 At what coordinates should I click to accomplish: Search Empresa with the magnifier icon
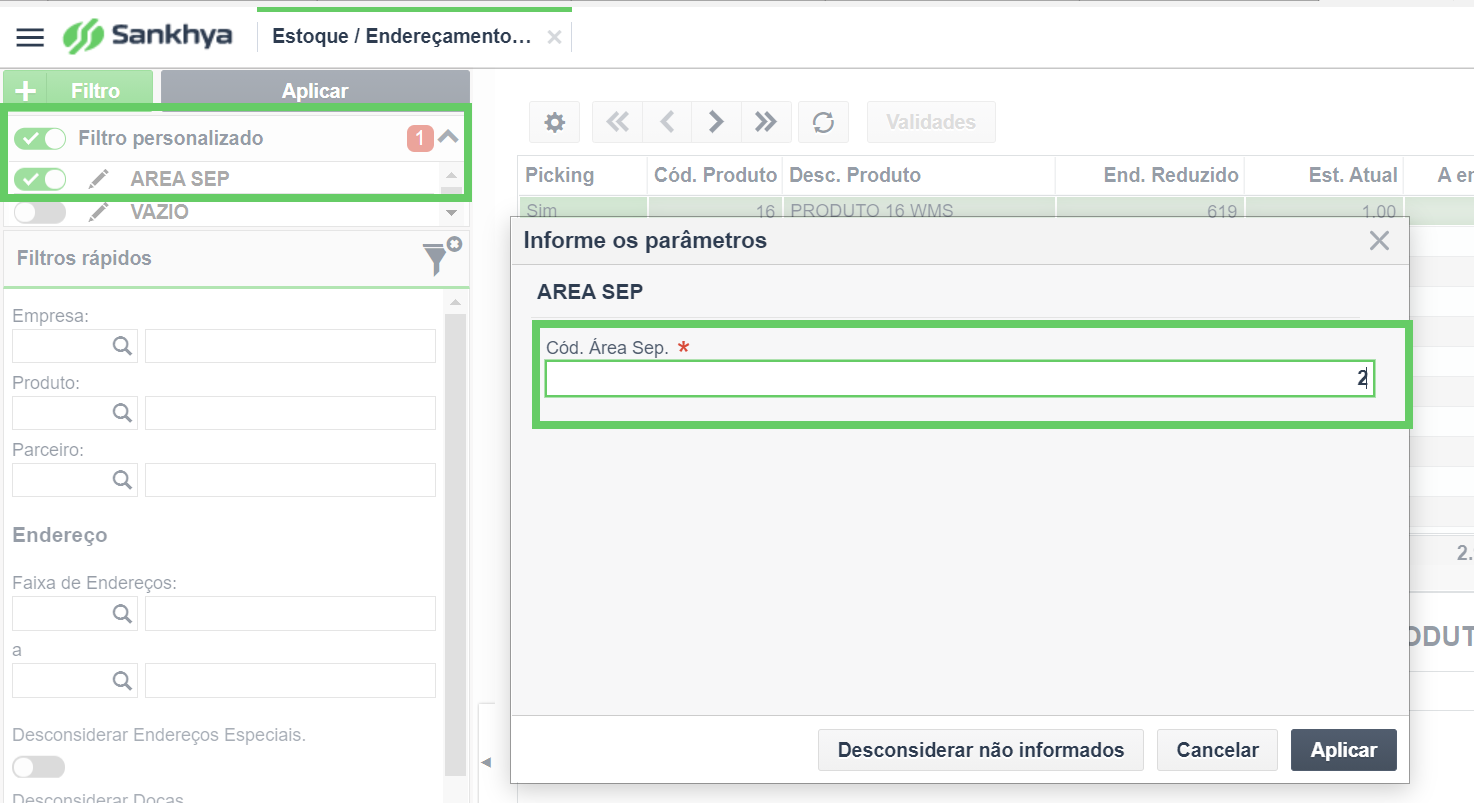click(x=122, y=346)
